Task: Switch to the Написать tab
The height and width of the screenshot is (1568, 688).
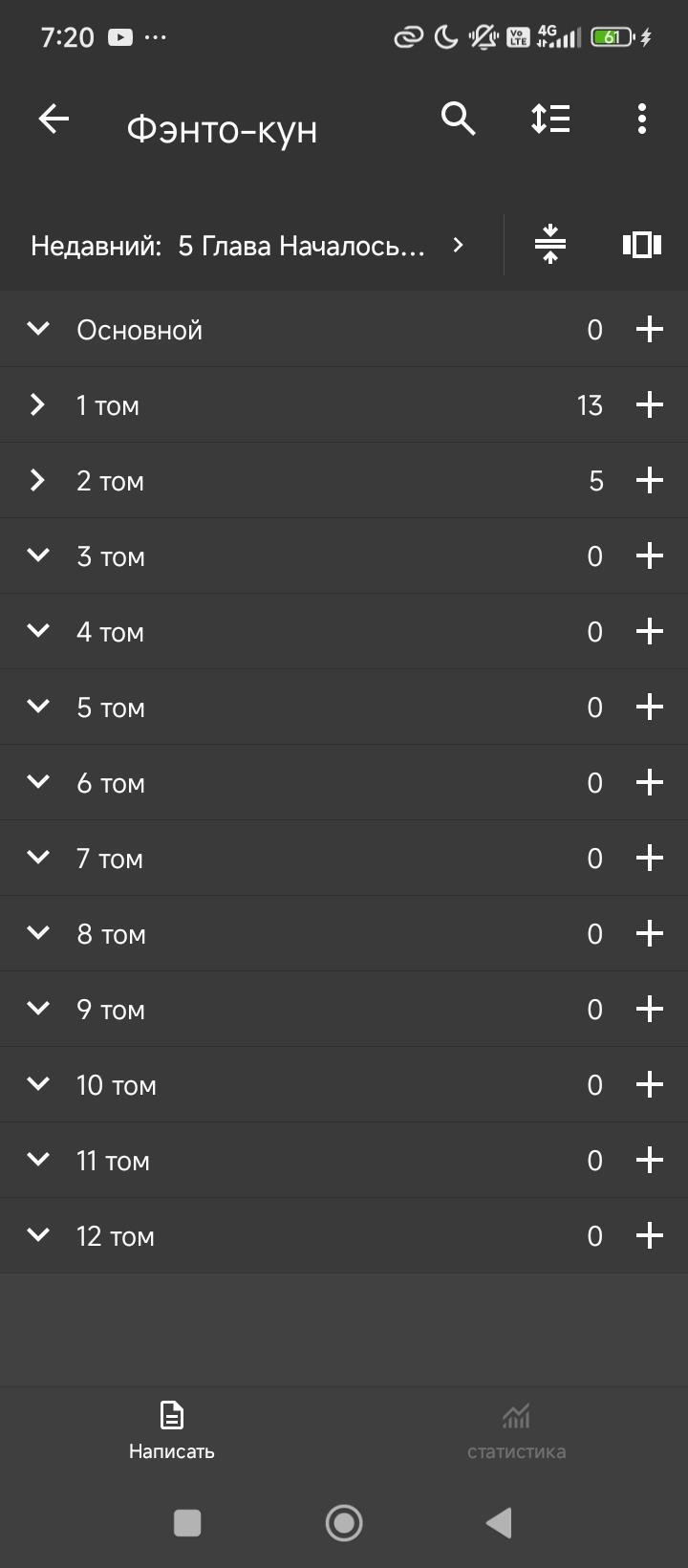Action: tap(172, 1430)
